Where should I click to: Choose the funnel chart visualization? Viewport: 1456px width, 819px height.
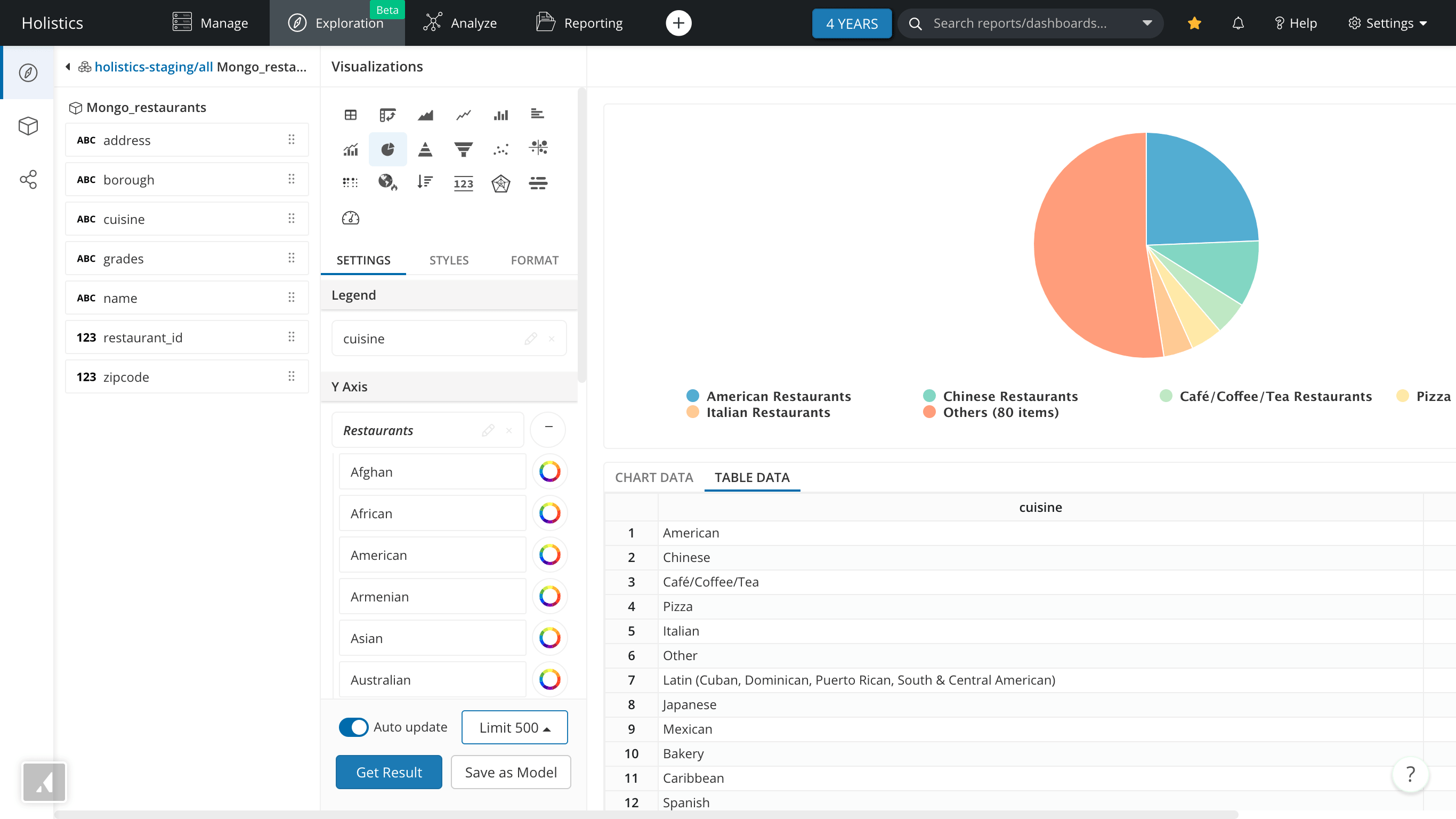pyautogui.click(x=463, y=149)
